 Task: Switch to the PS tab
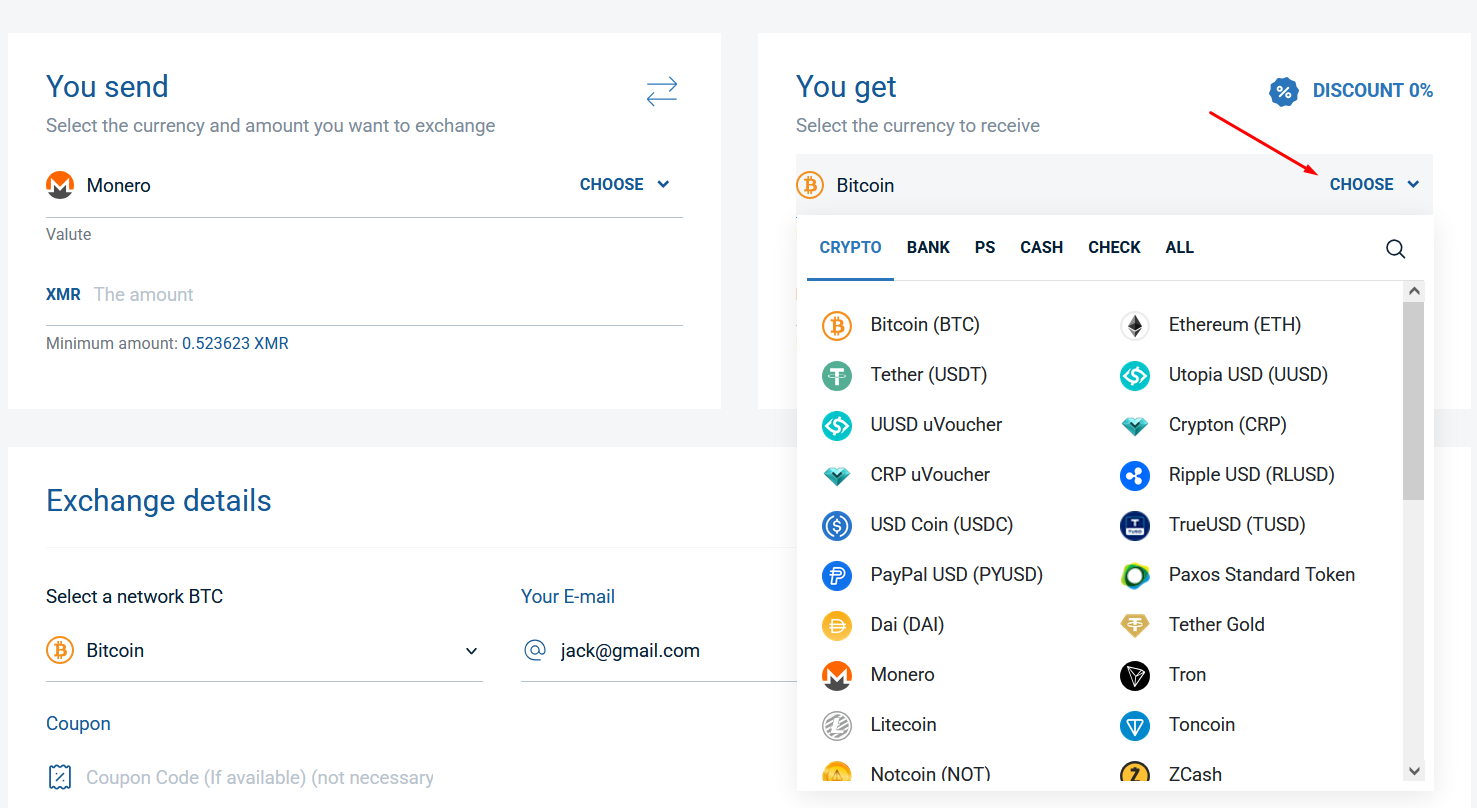point(985,247)
